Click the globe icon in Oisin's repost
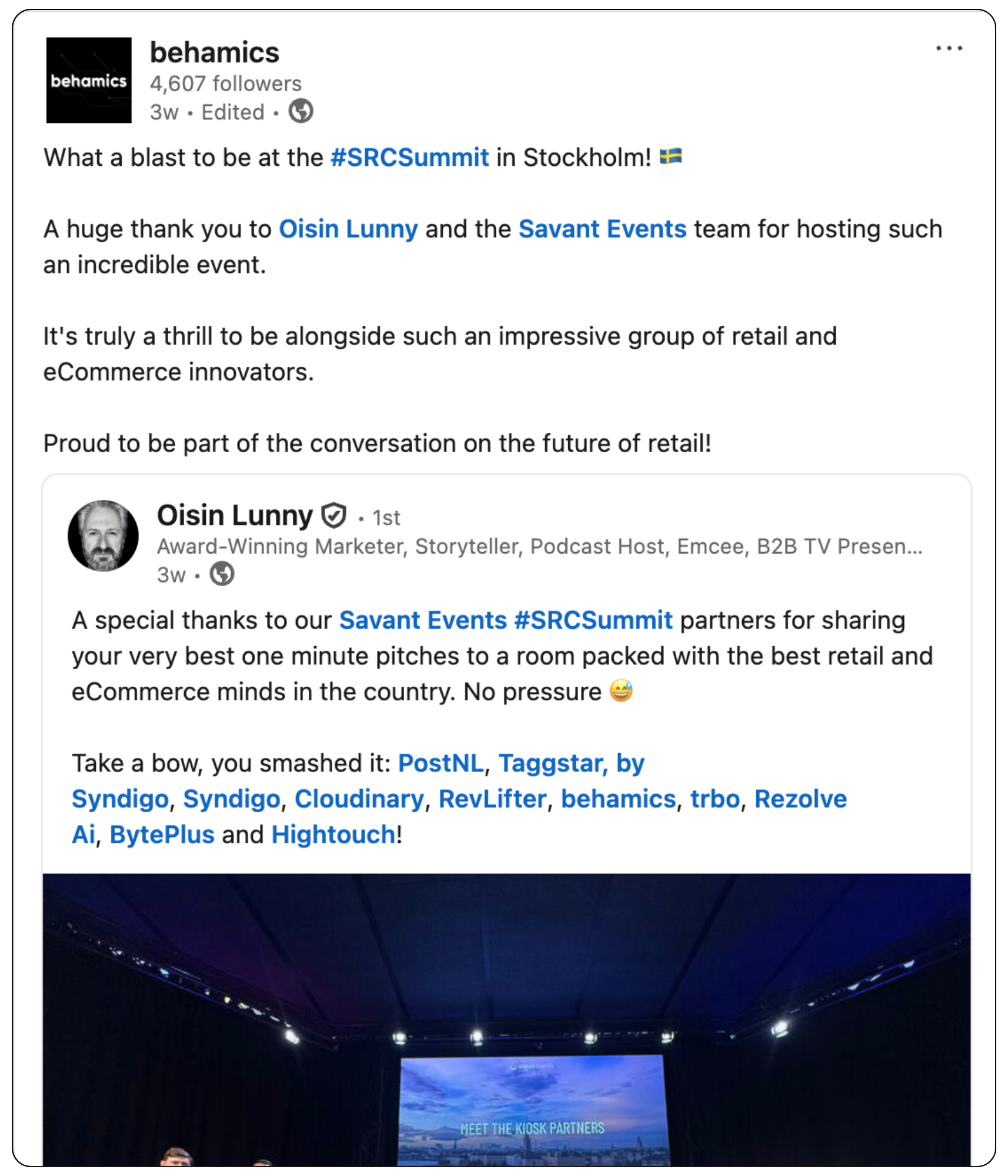This screenshot has height=1176, width=1008. click(x=222, y=574)
